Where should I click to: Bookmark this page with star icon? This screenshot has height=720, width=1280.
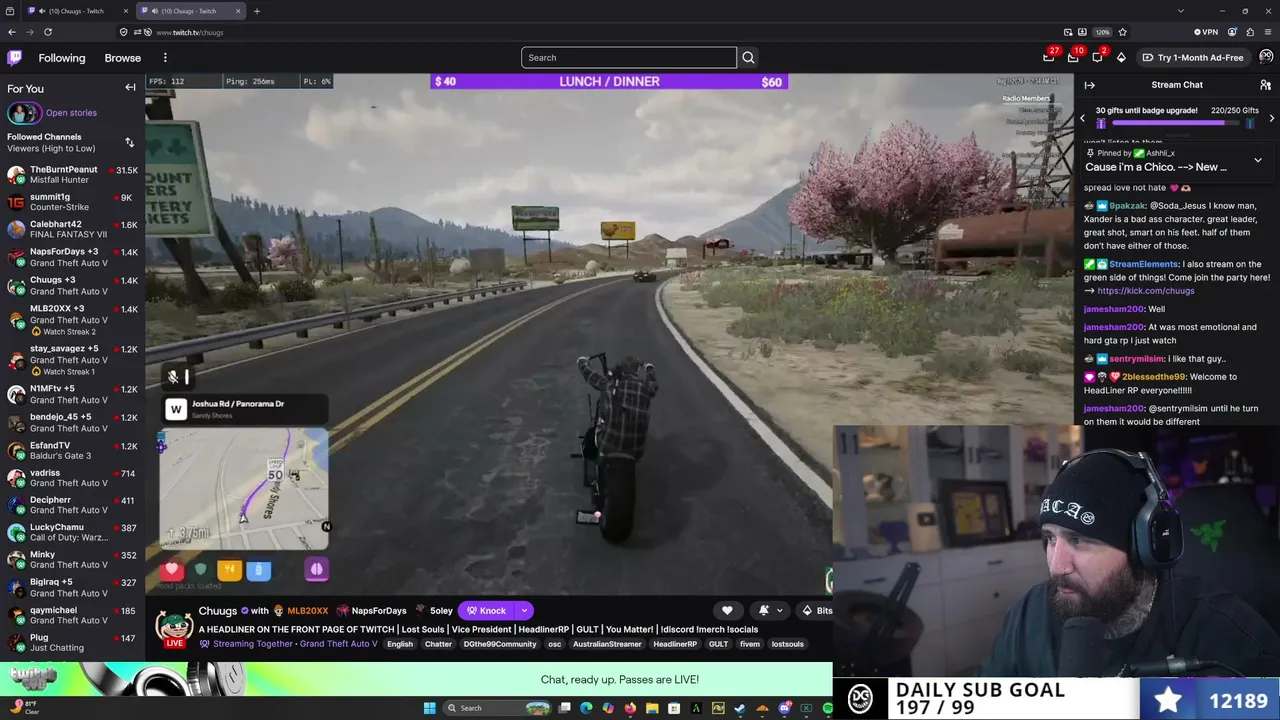(x=1122, y=32)
